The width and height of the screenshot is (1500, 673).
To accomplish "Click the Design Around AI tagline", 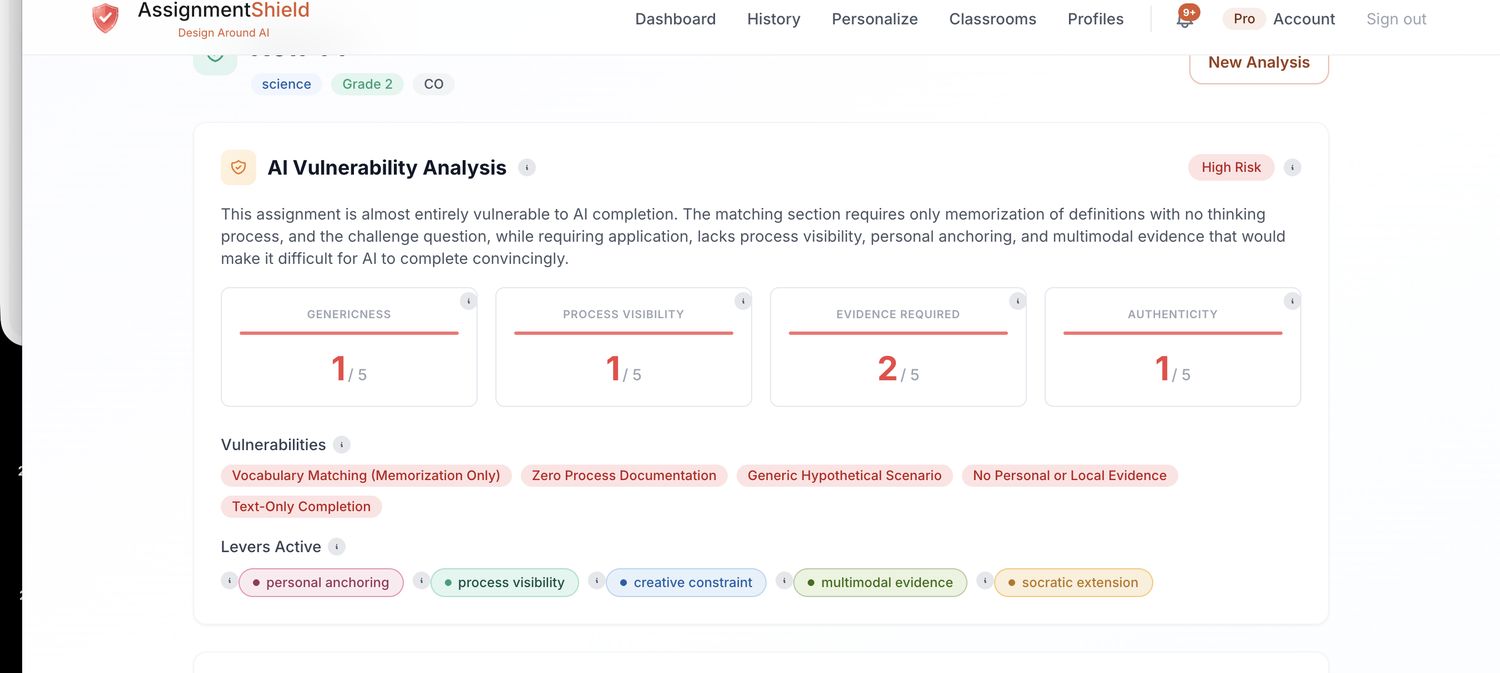I will point(224,33).
